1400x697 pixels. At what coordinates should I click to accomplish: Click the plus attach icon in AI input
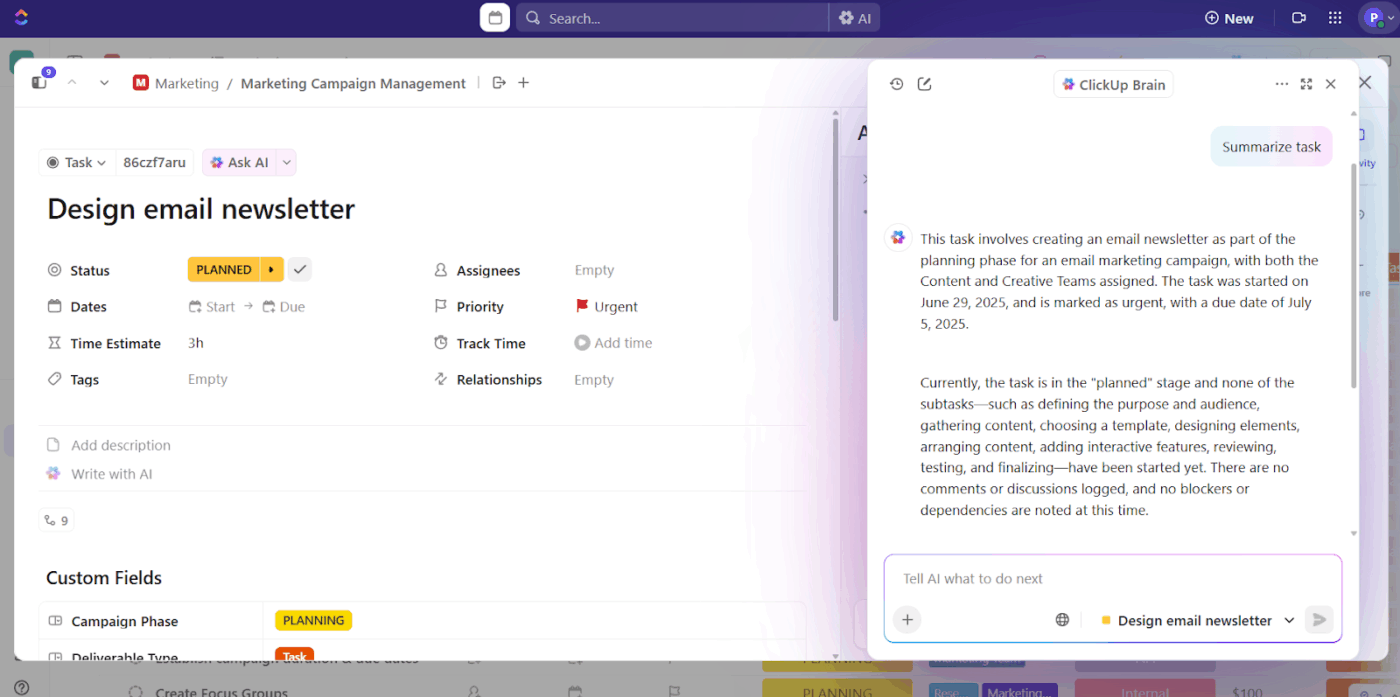coord(907,620)
